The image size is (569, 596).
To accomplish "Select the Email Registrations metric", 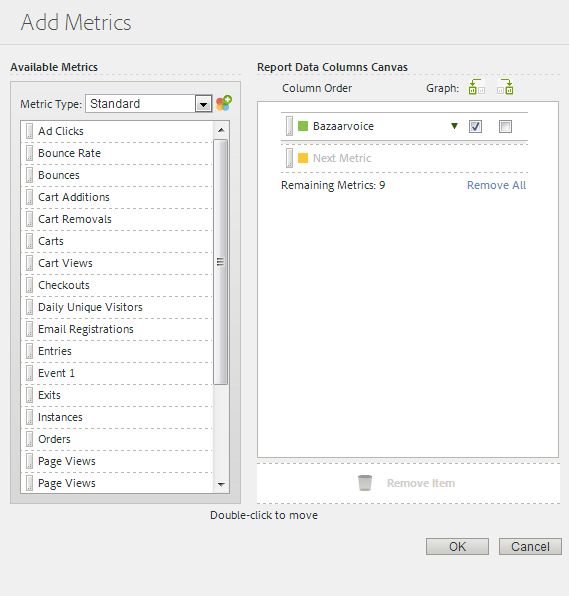I will point(86,329).
